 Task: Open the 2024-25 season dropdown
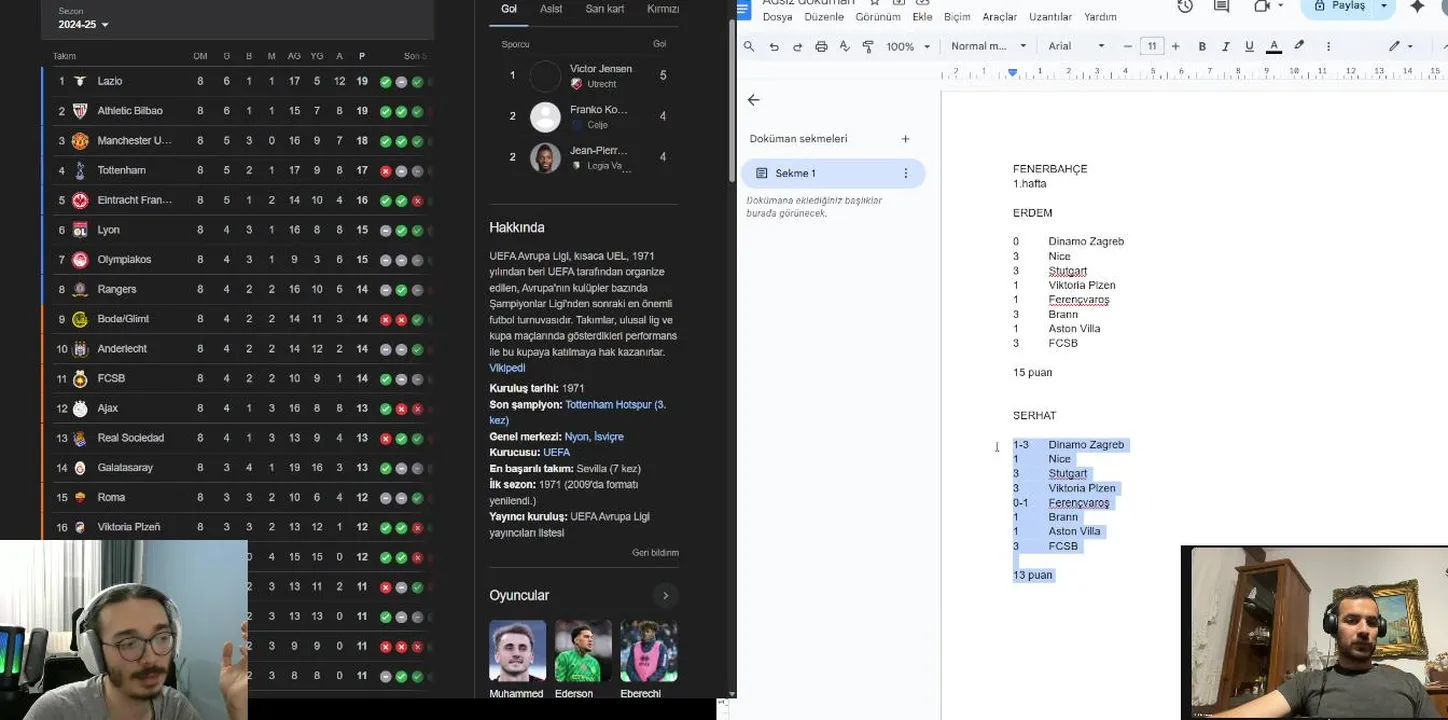point(83,24)
